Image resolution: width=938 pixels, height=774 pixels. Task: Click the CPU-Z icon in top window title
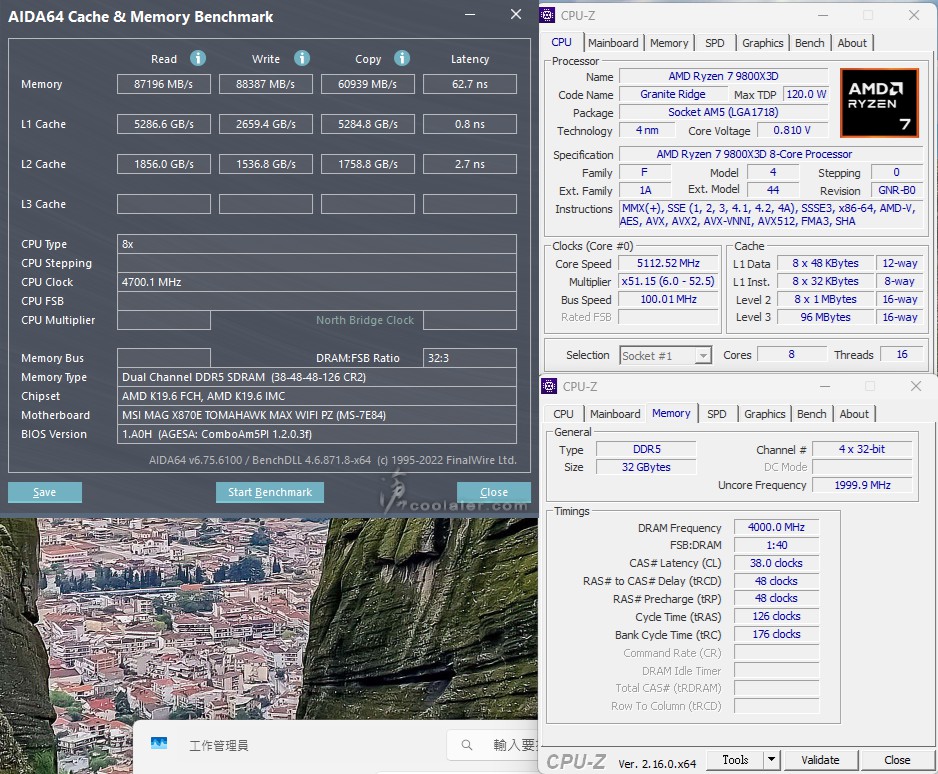point(550,15)
